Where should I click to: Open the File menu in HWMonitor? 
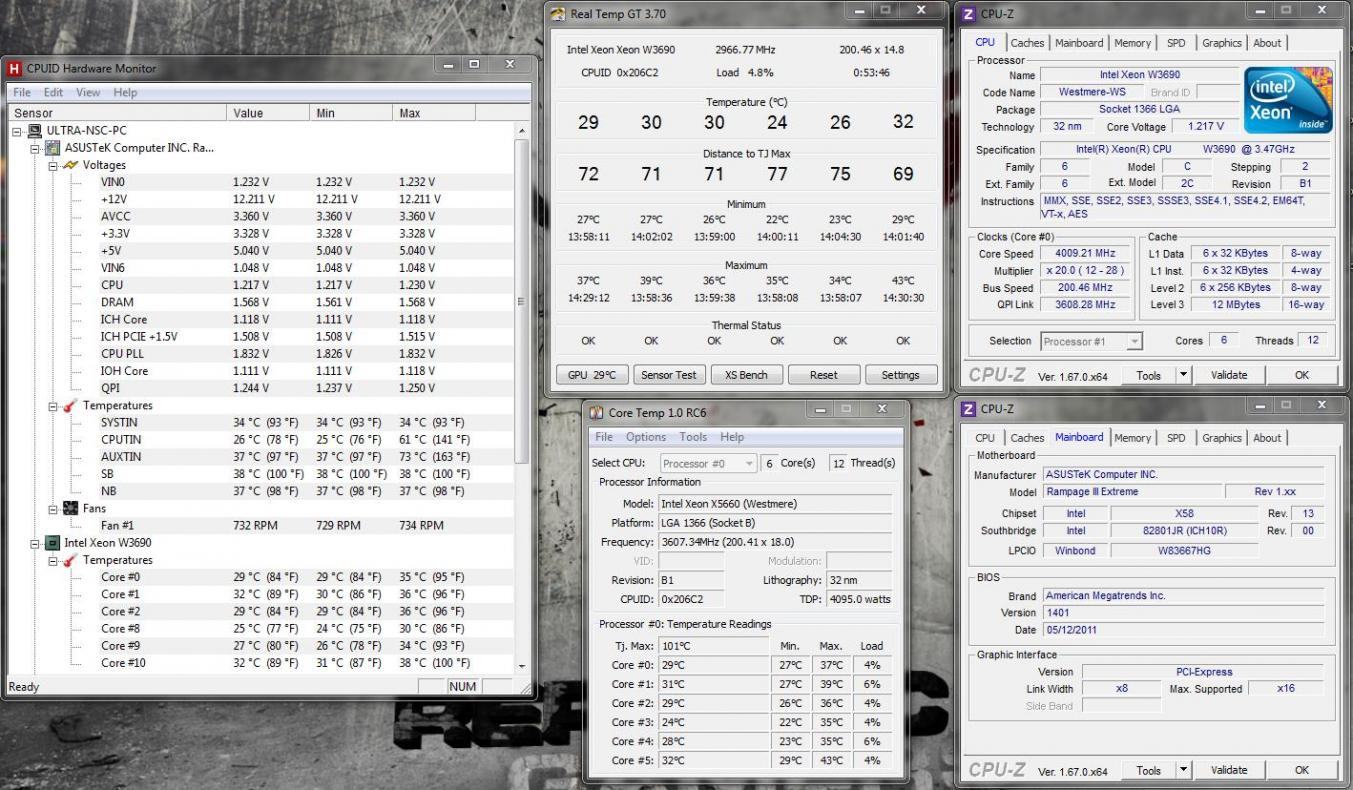click(x=22, y=92)
